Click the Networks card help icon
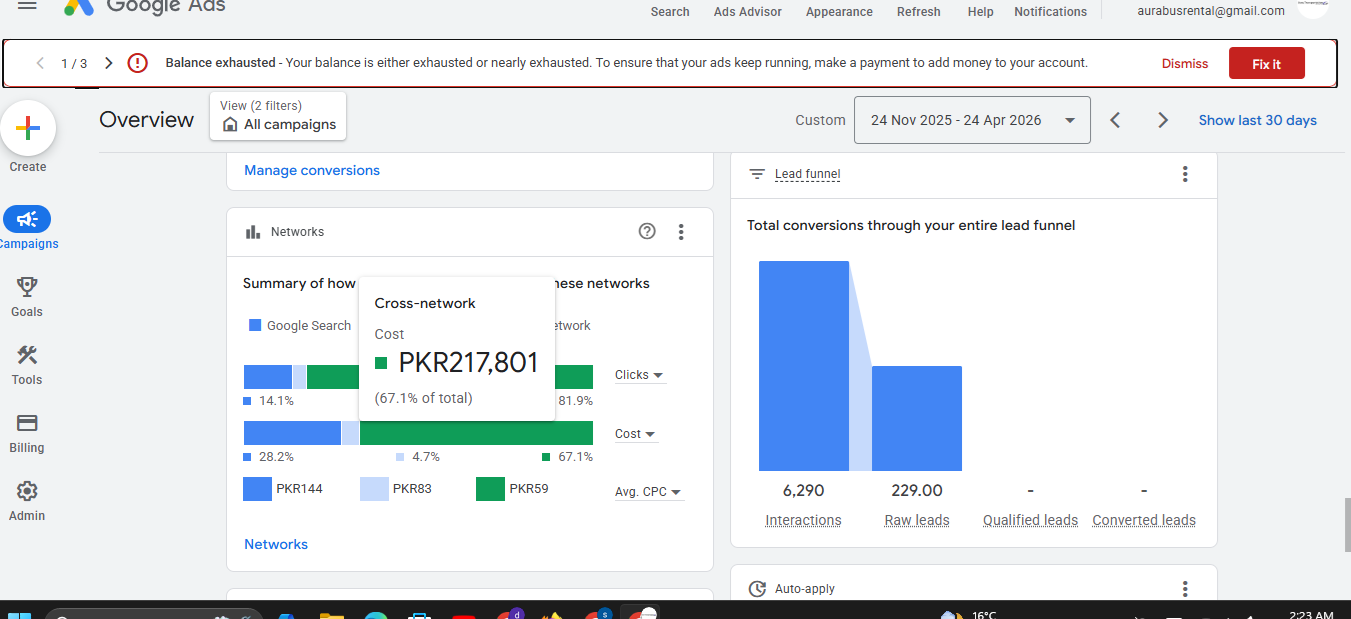The image size is (1351, 619). tap(647, 231)
